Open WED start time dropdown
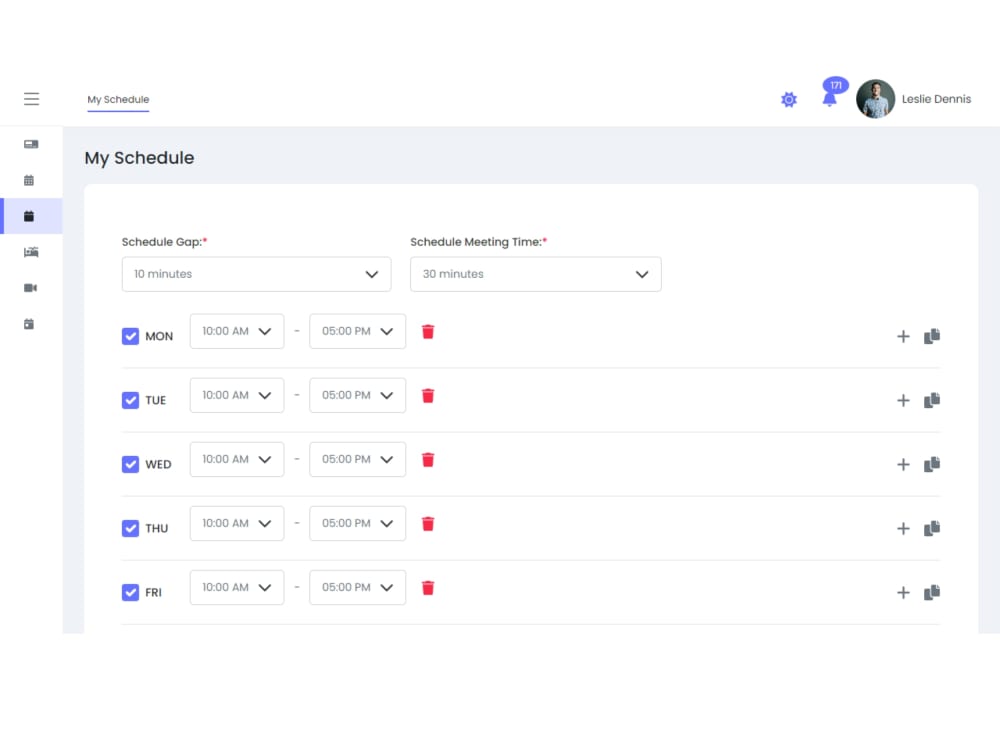This screenshot has height=750, width=1000. 237,459
